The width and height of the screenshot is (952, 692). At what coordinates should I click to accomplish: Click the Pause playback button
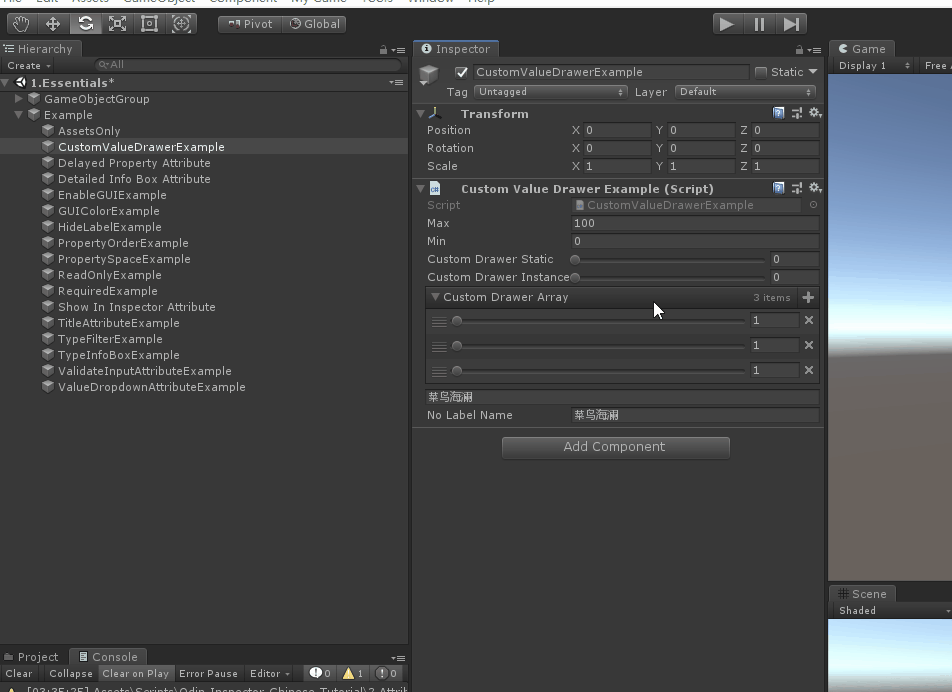coord(759,24)
